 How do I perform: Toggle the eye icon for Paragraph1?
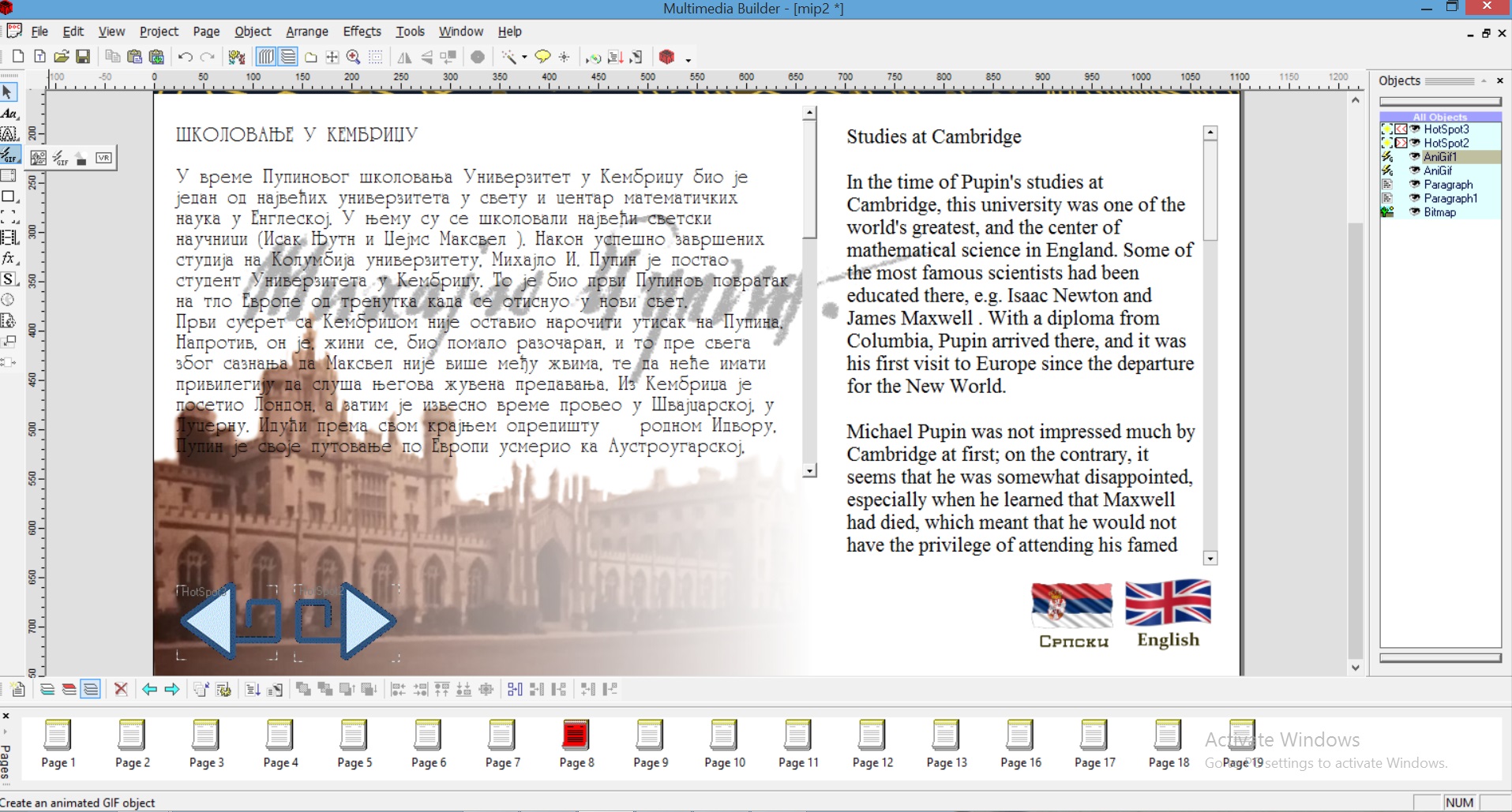(1415, 198)
